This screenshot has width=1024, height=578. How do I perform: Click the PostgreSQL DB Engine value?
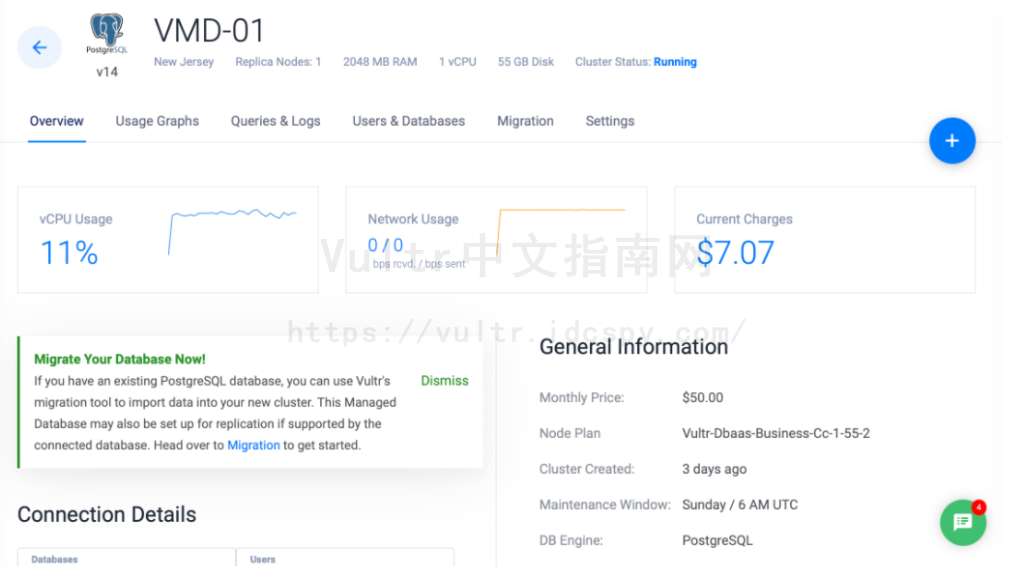718,540
